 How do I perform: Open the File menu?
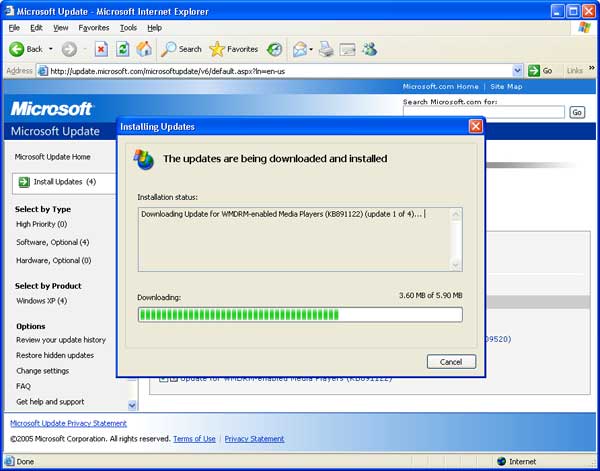[x=14, y=28]
